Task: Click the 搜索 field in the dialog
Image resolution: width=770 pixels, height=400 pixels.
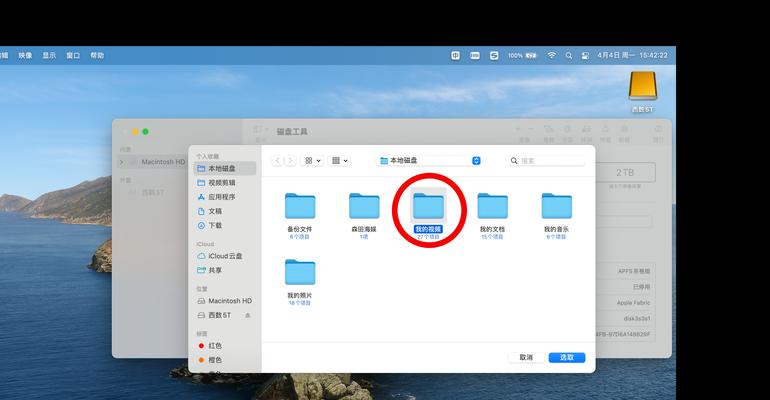Action: pos(546,160)
